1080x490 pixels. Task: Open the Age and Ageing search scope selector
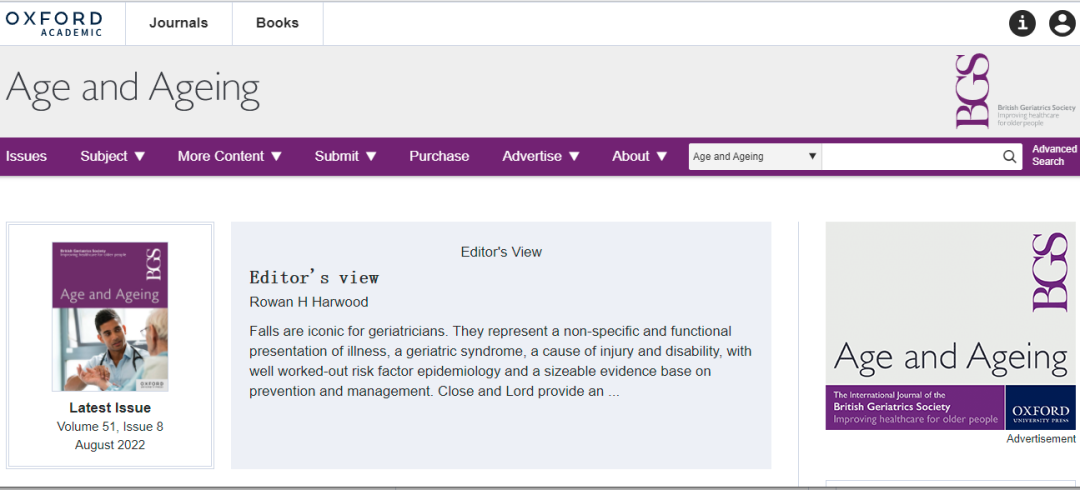click(x=755, y=156)
